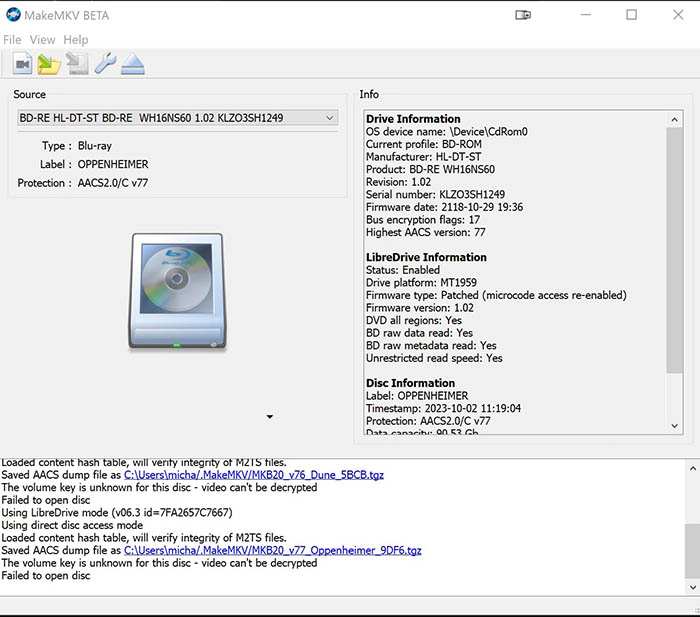Click the 'LibreDrive Information' heading
The height and width of the screenshot is (617, 700).
tap(426, 257)
